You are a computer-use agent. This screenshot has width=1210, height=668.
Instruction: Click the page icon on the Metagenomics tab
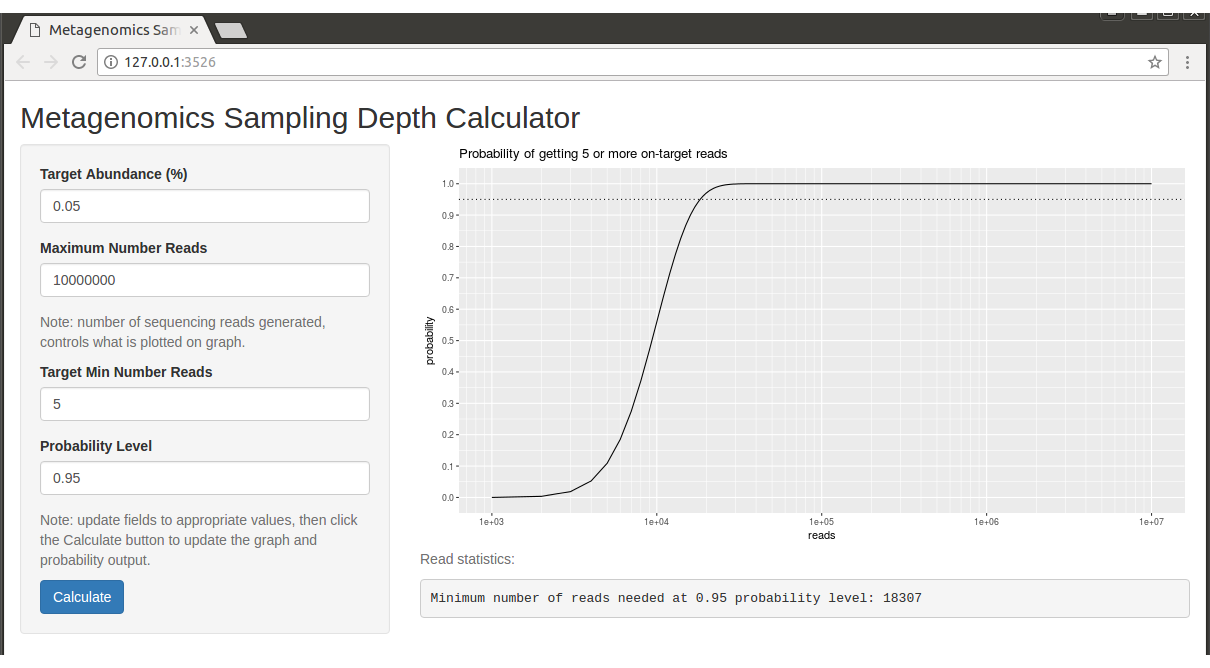[35, 30]
